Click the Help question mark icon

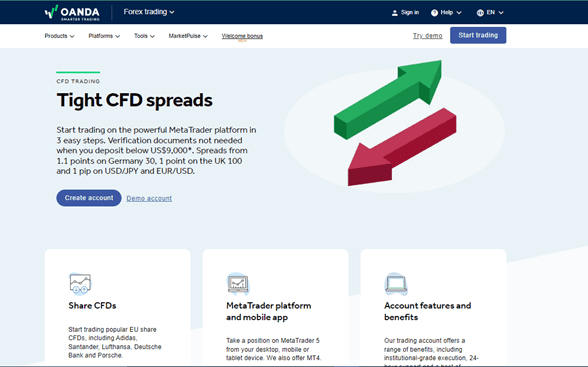[434, 13]
